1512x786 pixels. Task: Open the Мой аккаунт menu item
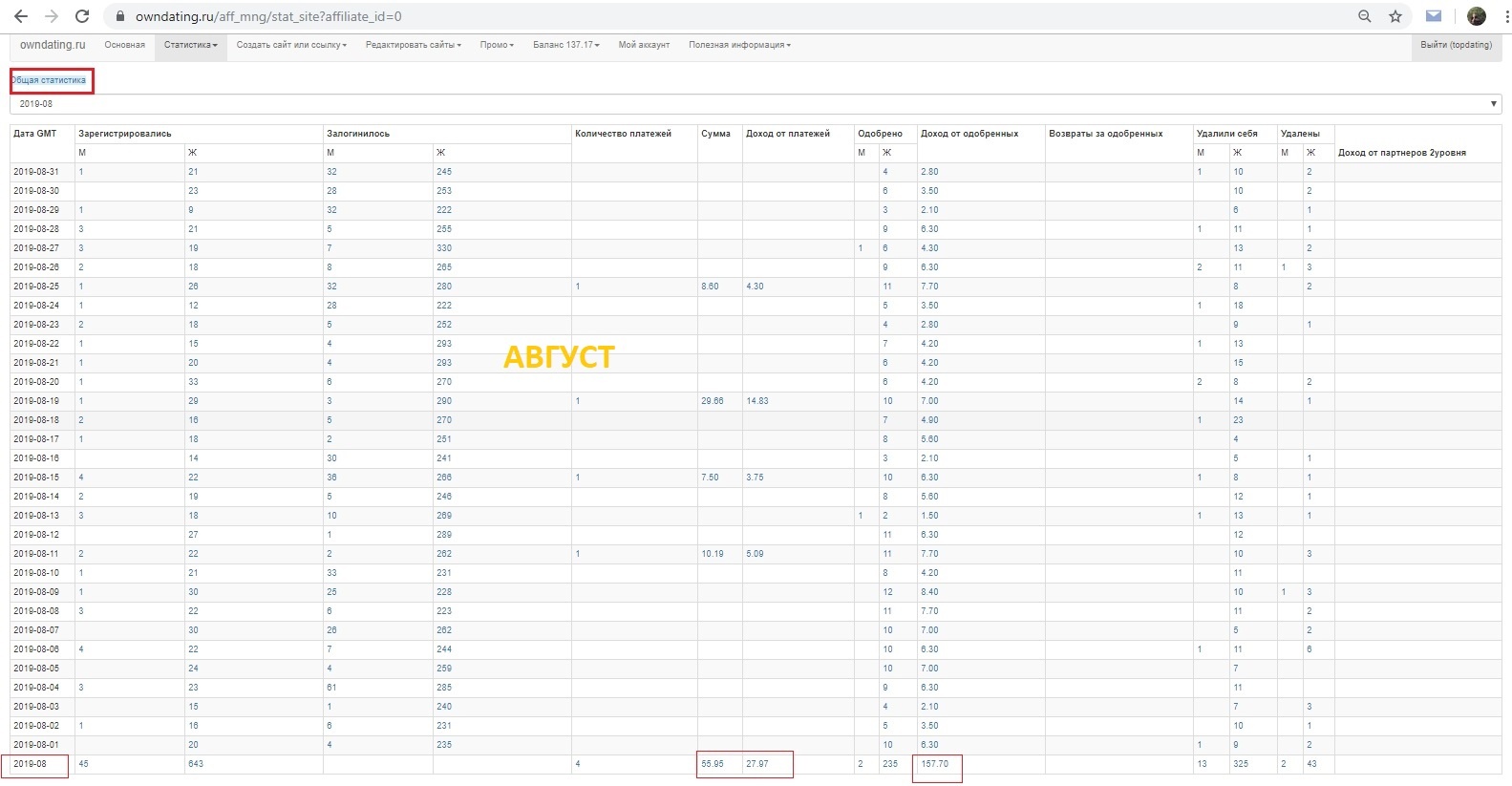[644, 45]
